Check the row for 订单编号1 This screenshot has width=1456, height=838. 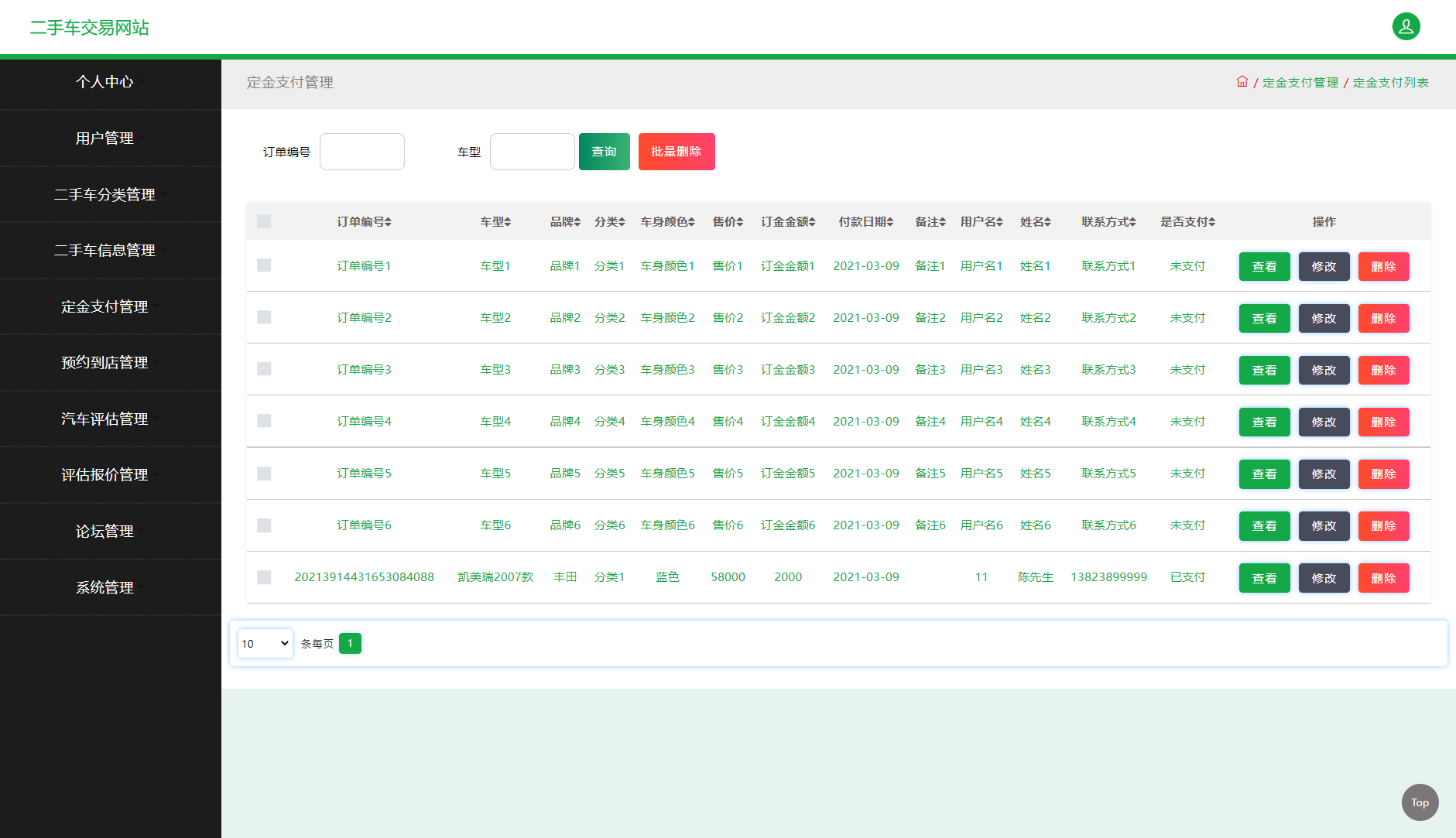pyautogui.click(x=264, y=265)
